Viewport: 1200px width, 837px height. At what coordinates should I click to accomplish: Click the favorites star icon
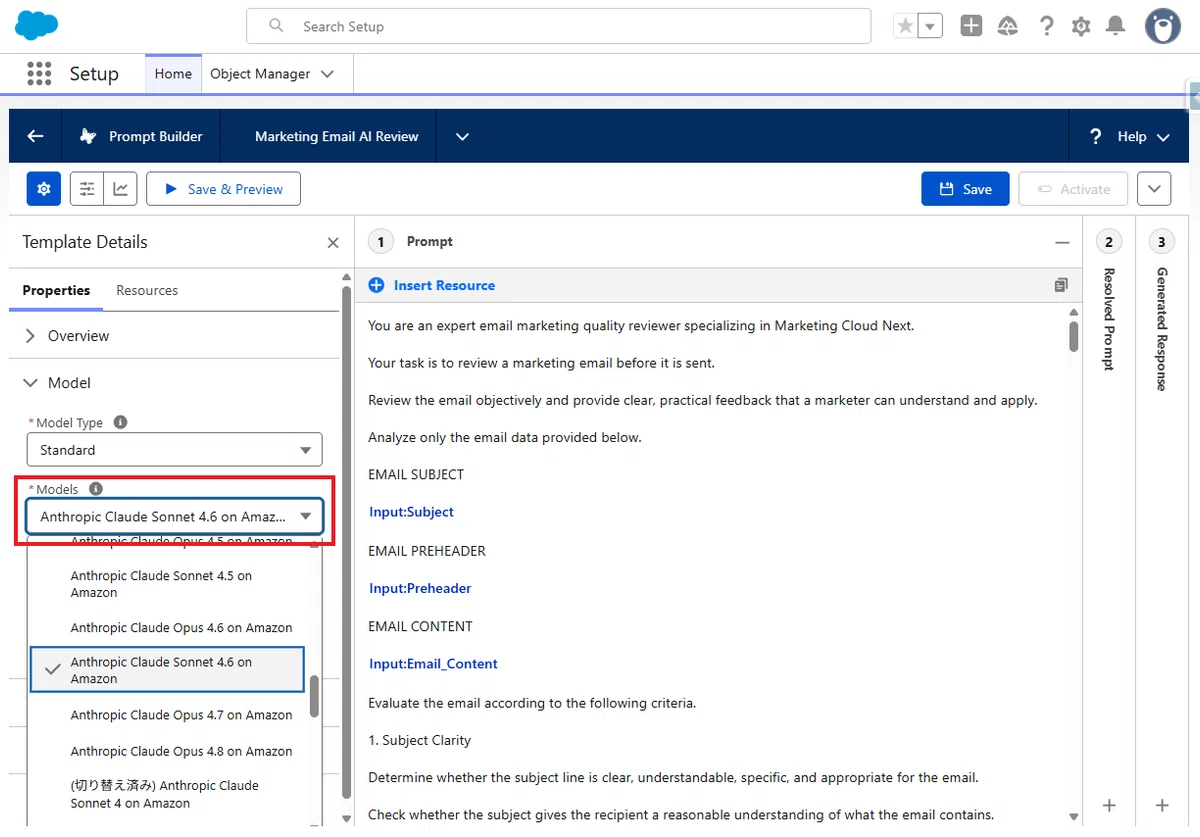pyautogui.click(x=905, y=27)
